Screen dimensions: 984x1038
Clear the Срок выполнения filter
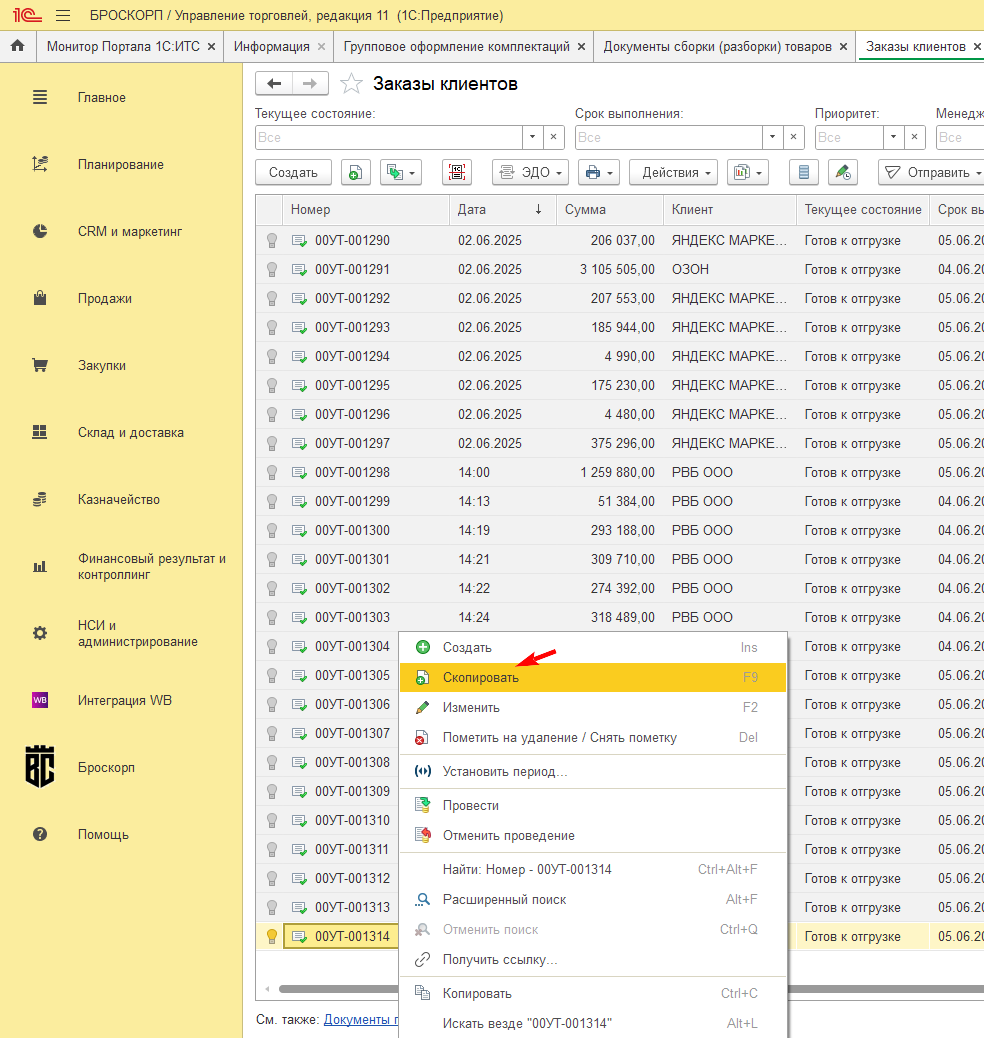[793, 137]
